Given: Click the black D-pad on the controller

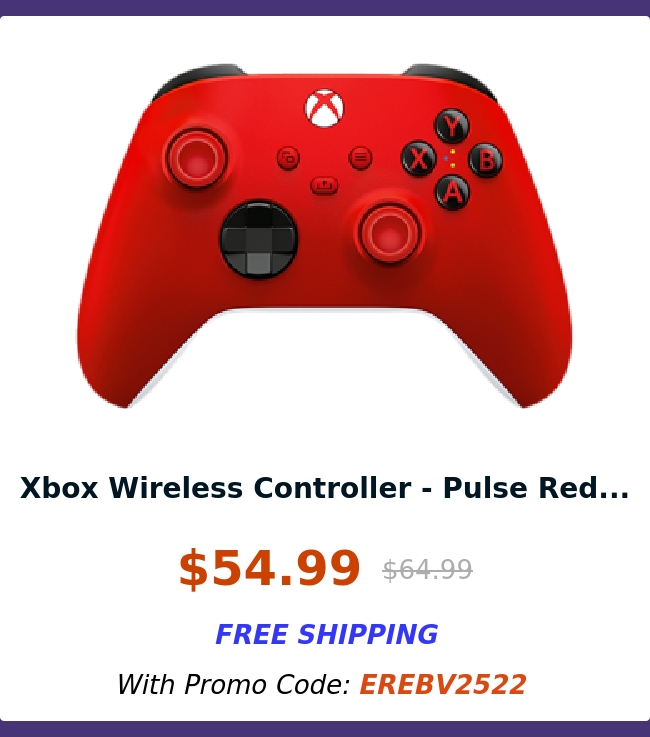Looking at the screenshot, I should (259, 239).
